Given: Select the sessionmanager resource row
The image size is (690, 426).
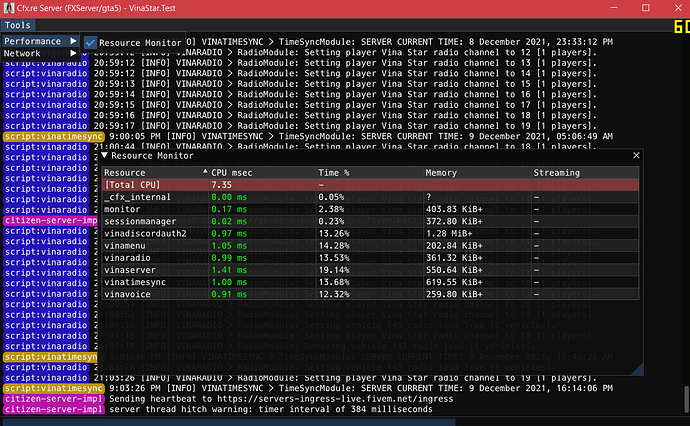Looking at the screenshot, I should coord(370,221).
